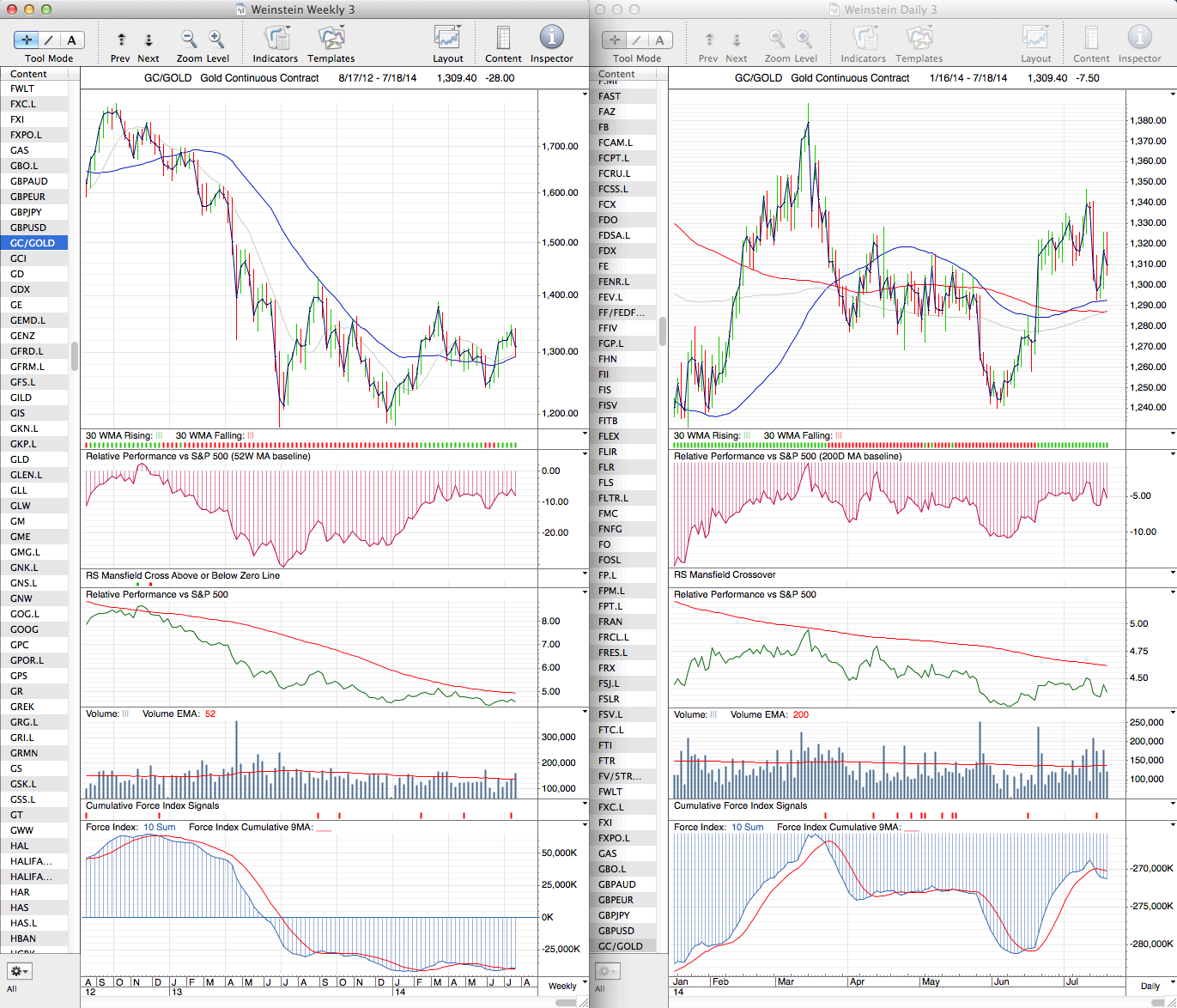Activate the text annotation tool
Screen dimensions: 1177x1008
(71, 39)
